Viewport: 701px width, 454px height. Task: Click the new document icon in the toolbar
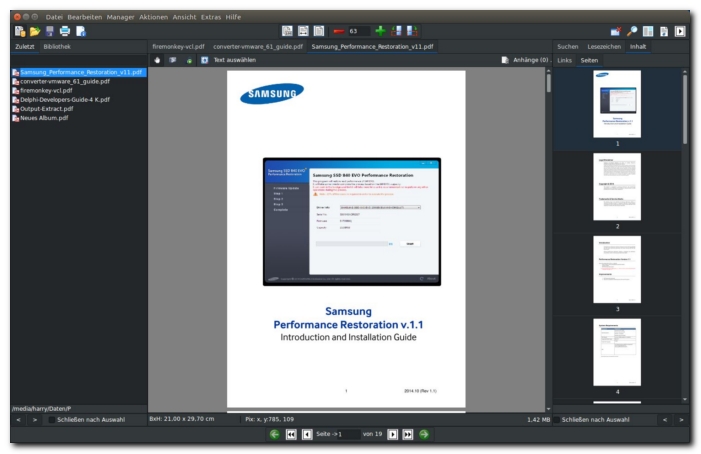tap(20, 31)
